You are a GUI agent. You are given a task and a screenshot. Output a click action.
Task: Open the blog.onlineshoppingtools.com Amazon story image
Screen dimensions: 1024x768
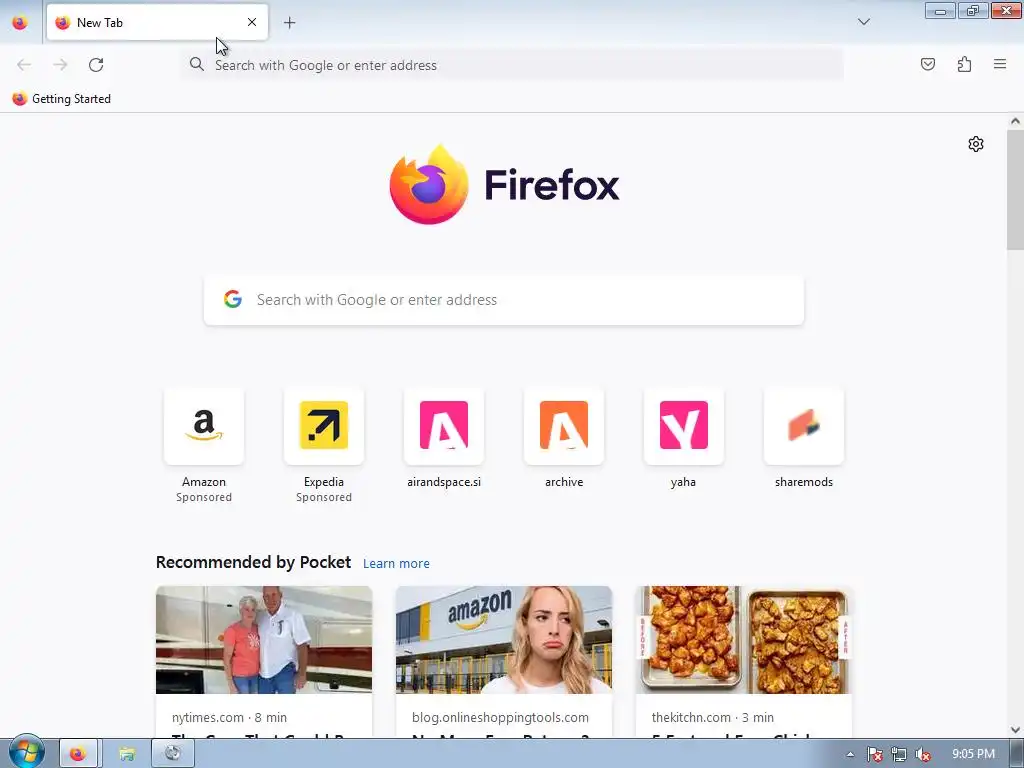coord(504,639)
